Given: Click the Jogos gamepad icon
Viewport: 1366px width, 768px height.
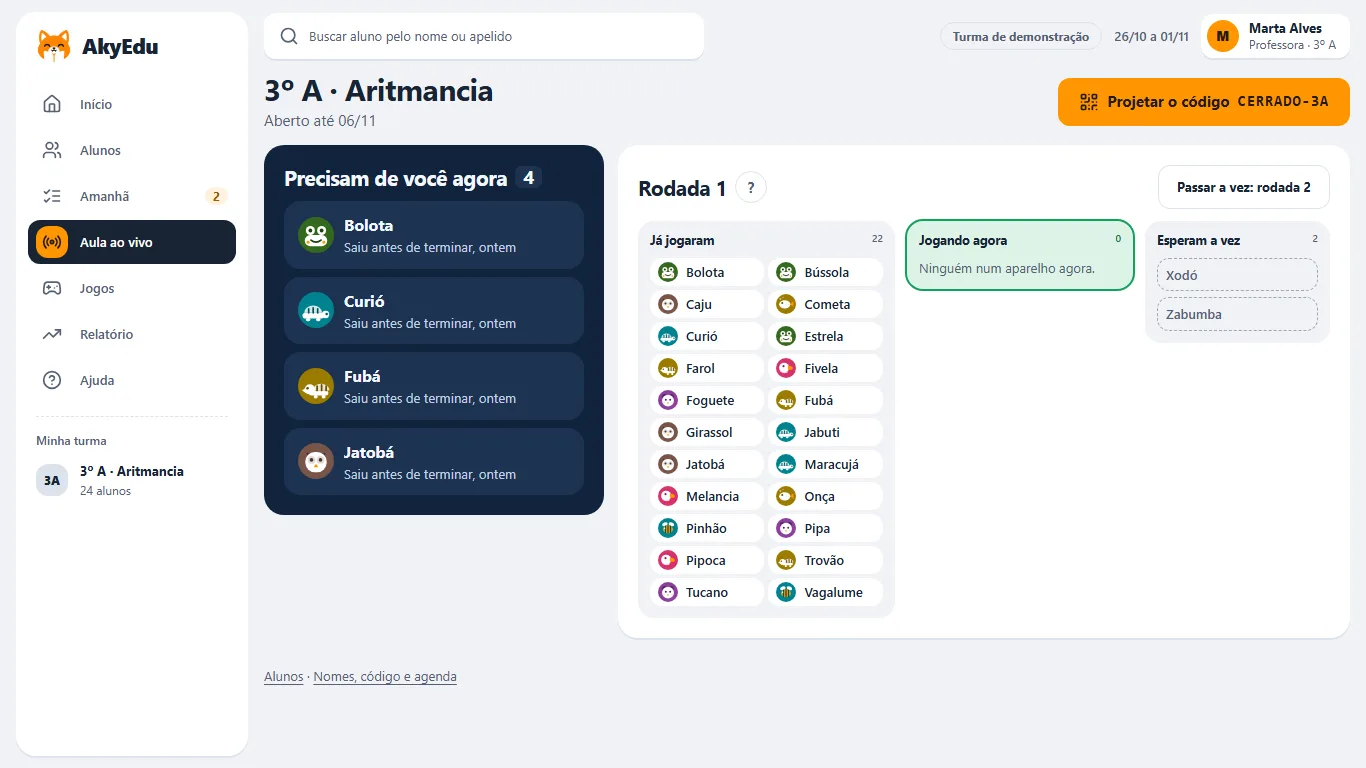Looking at the screenshot, I should click(52, 288).
